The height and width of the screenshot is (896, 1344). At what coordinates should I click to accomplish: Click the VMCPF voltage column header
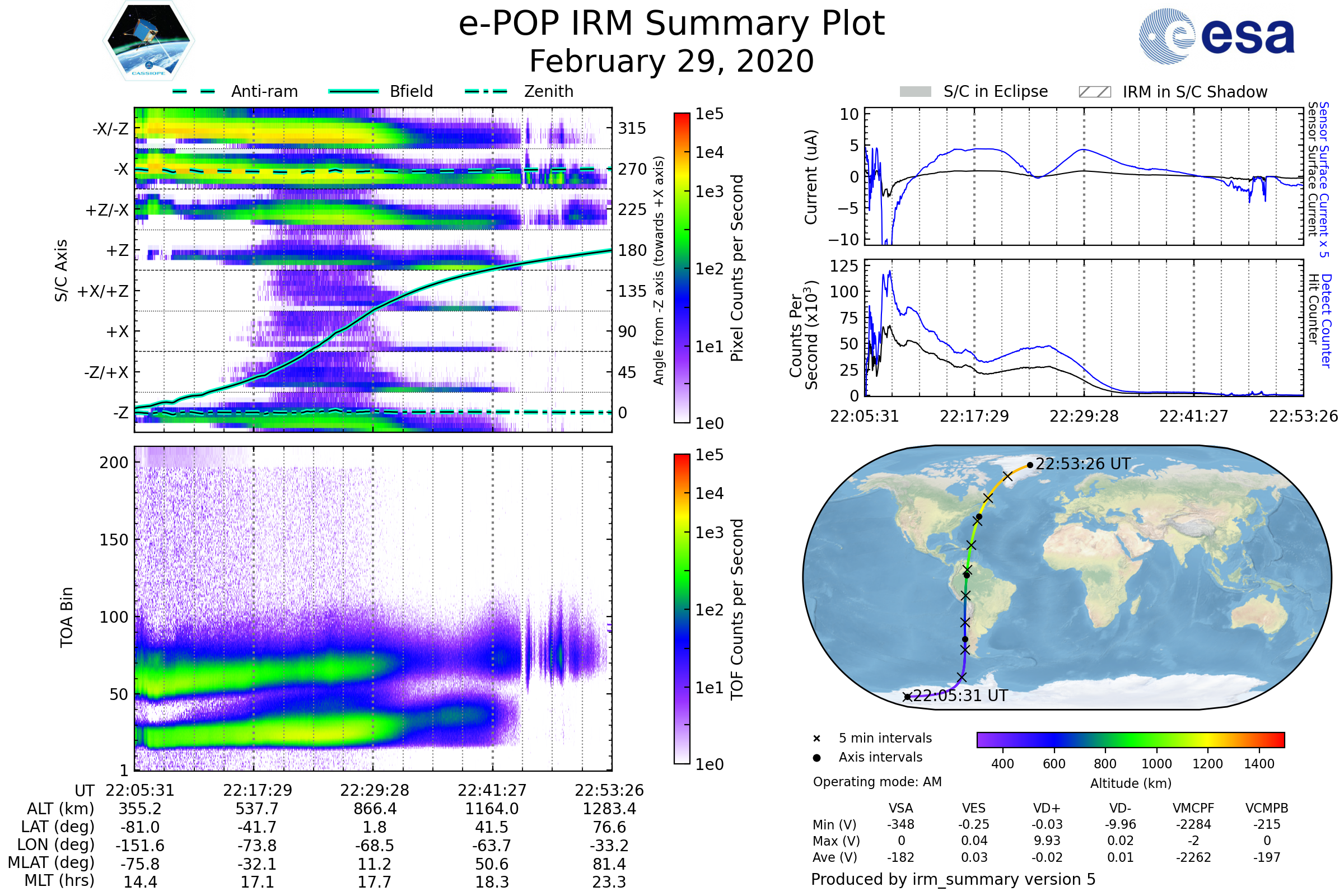(x=1193, y=808)
